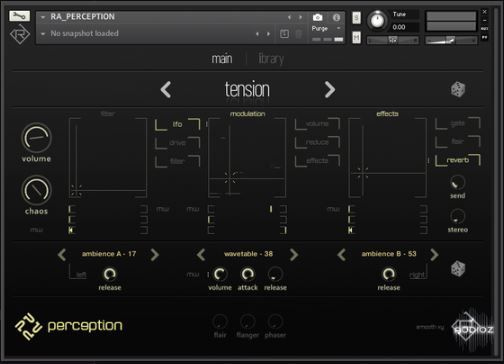Image resolution: width=504 pixels, height=364 pixels.
Task: Click inside the modulation XY pad
Action: click(247, 157)
